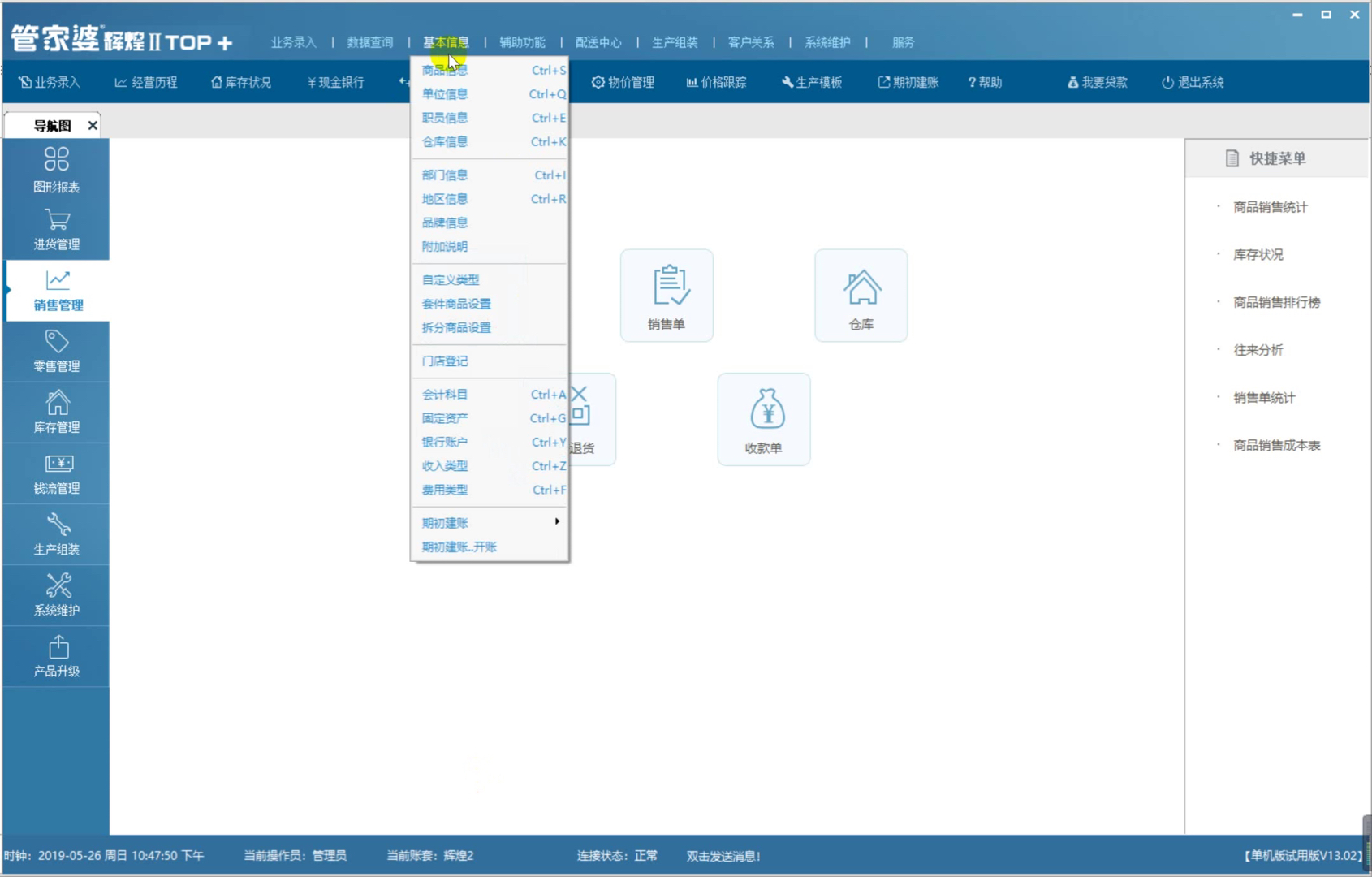1372x877 pixels.
Task: Close the 导航图 tab
Action: pos(93,125)
